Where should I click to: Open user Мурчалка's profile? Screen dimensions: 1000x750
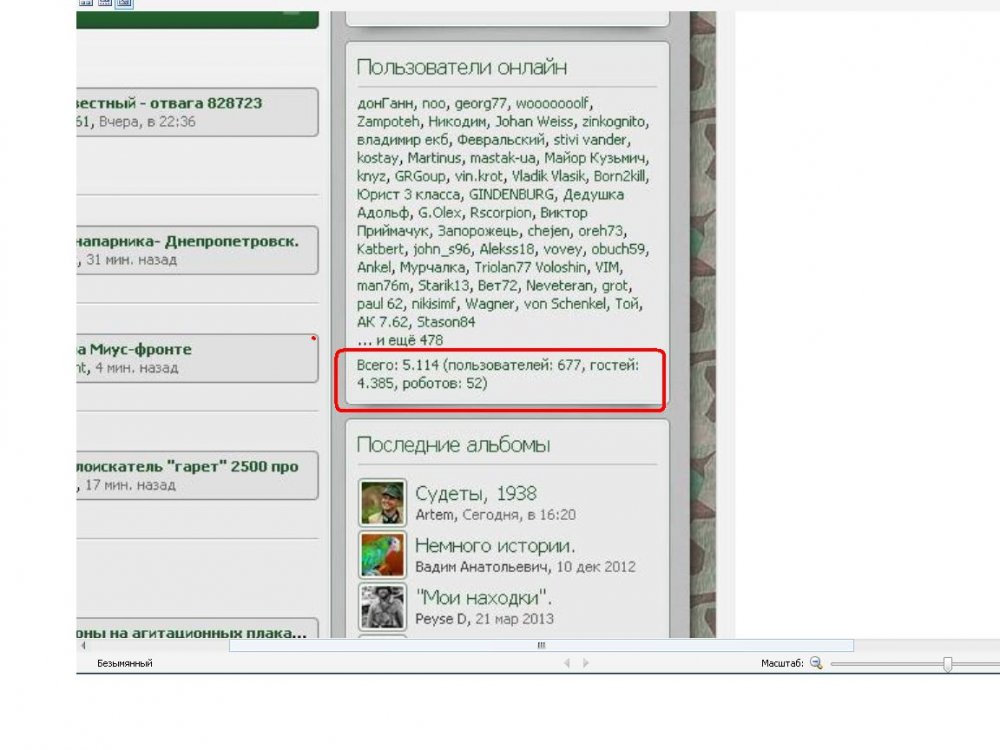click(433, 267)
